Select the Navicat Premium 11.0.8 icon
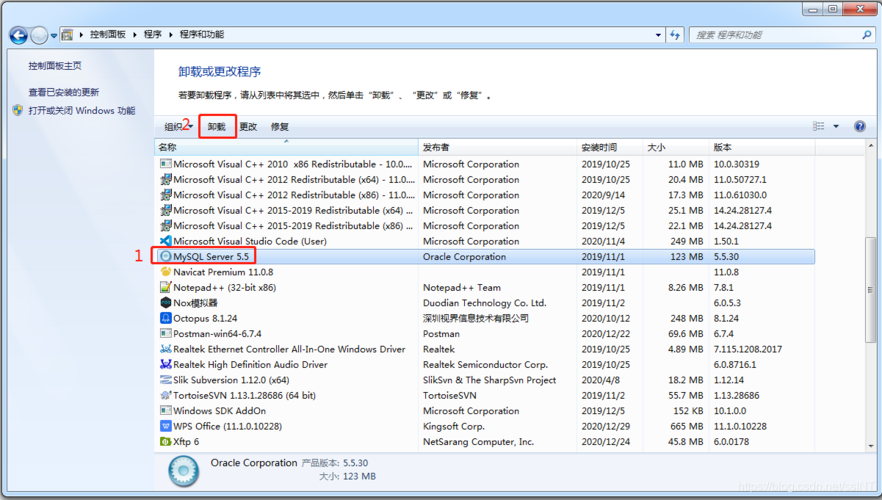 tap(165, 272)
